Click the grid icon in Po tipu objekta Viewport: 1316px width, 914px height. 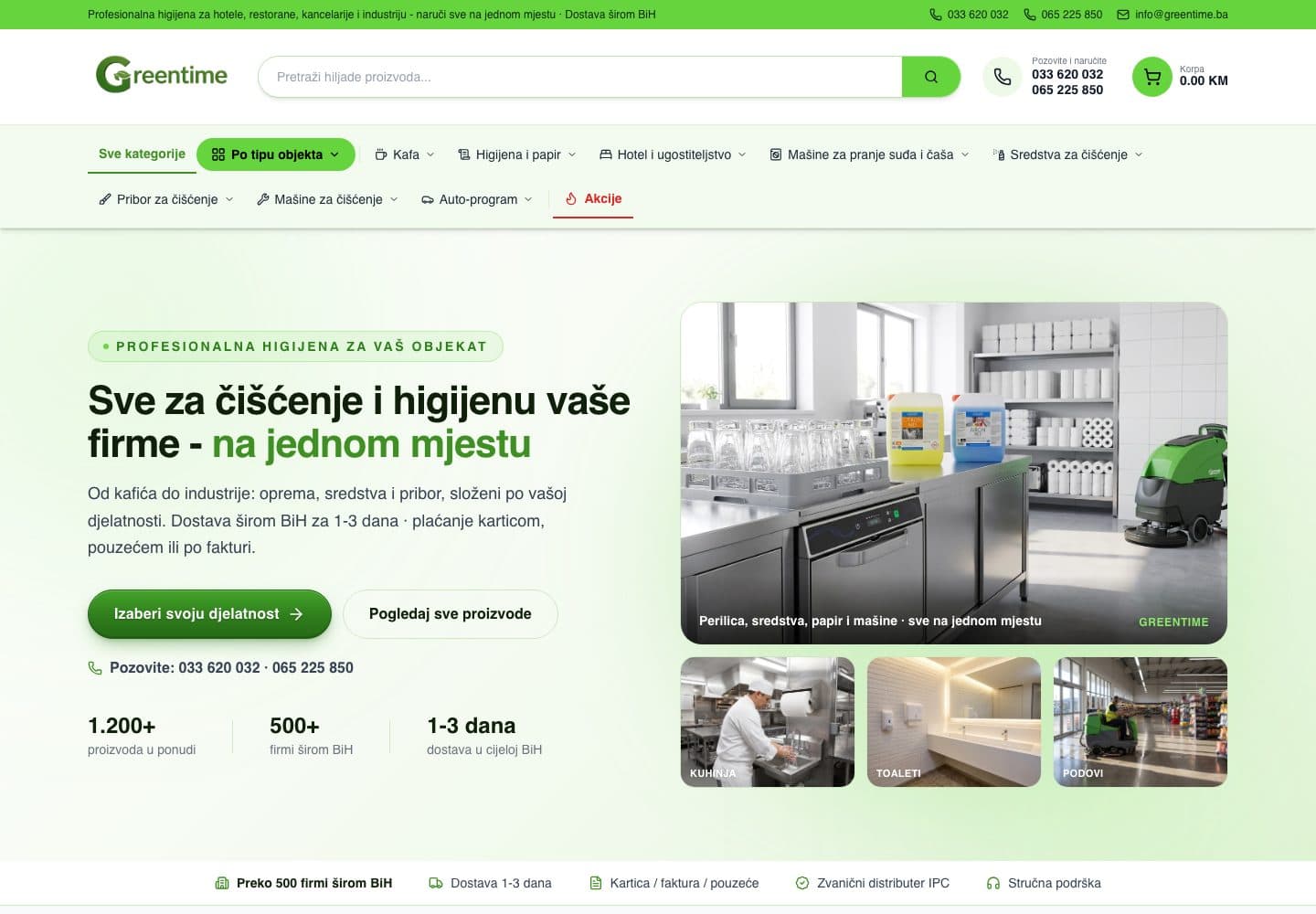pyautogui.click(x=218, y=154)
